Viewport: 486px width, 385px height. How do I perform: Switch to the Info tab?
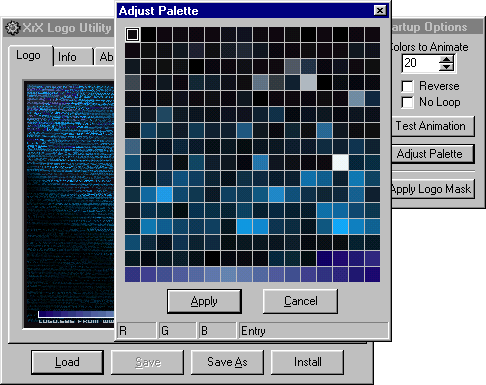[x=73, y=57]
